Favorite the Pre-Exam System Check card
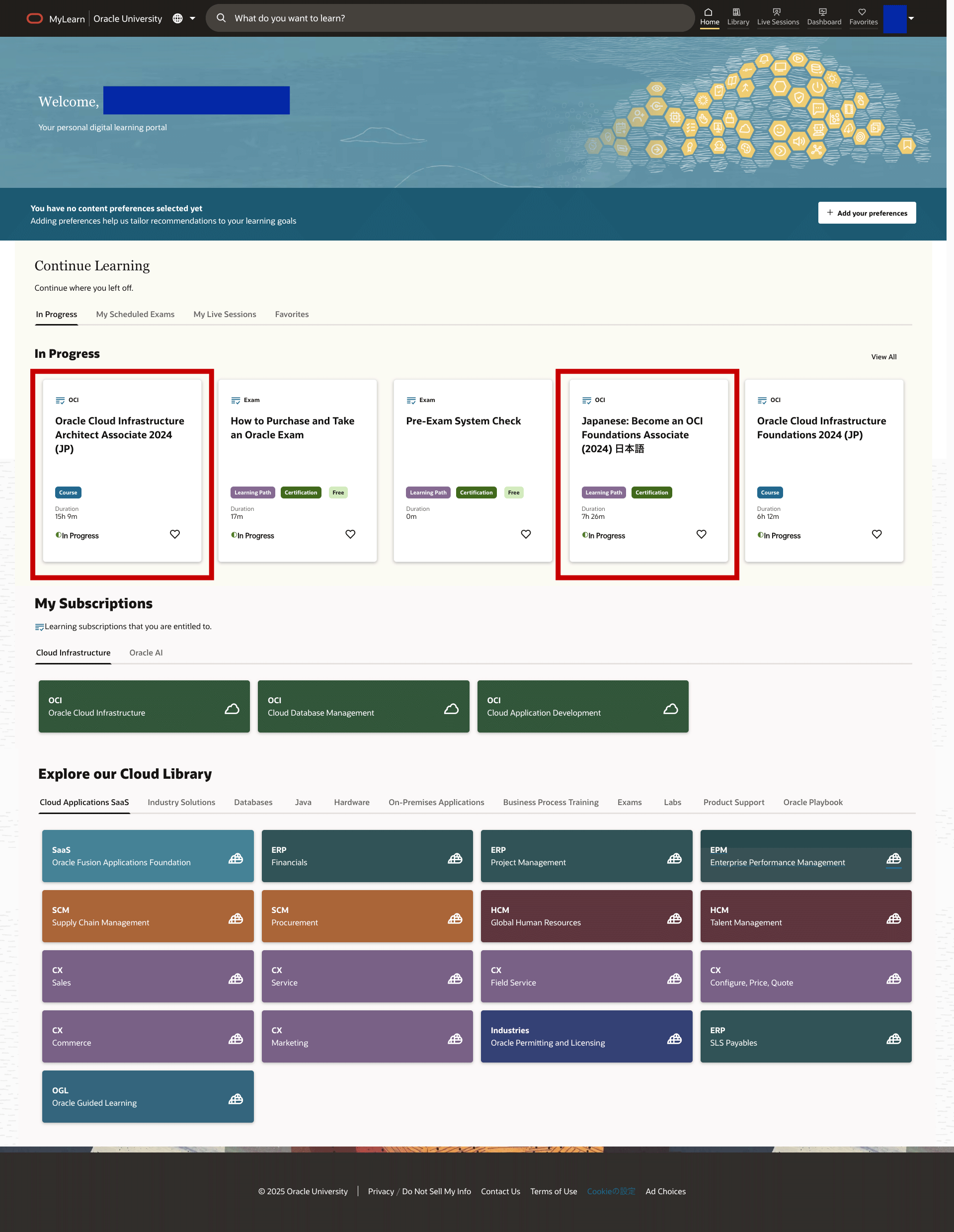The width and height of the screenshot is (954, 1232). (x=526, y=534)
